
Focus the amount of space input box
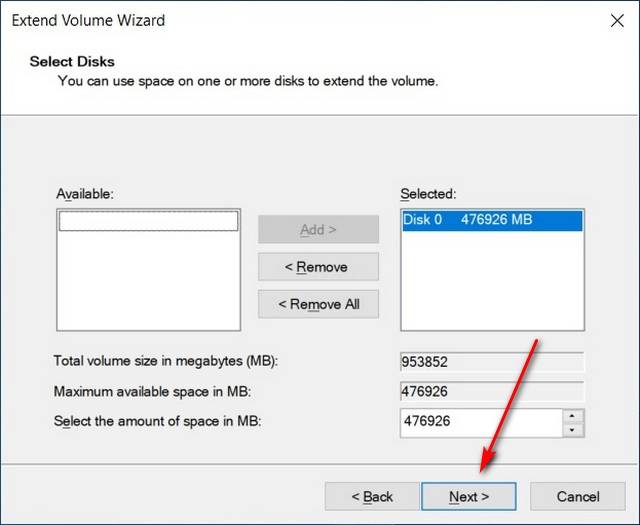(x=478, y=421)
